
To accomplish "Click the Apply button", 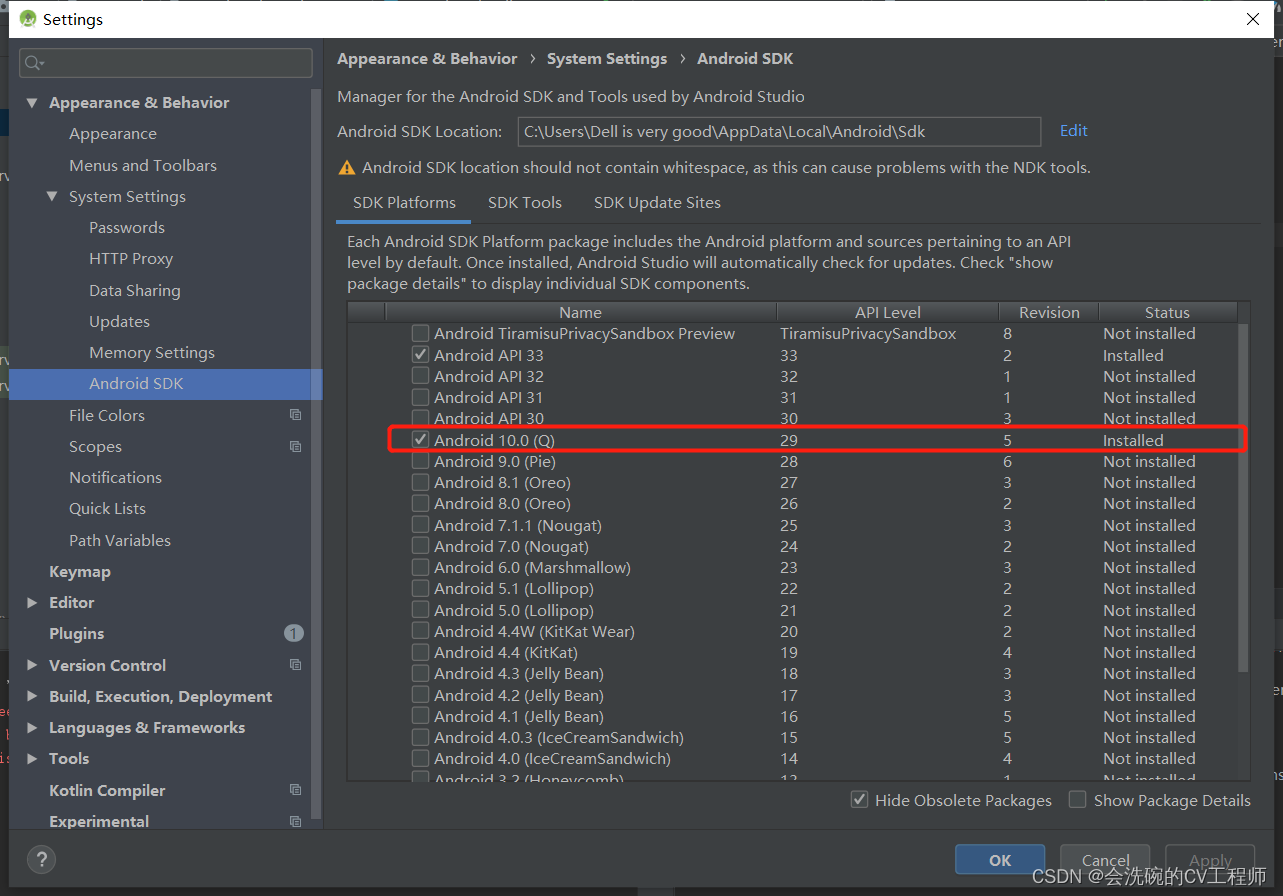I will [x=1210, y=860].
